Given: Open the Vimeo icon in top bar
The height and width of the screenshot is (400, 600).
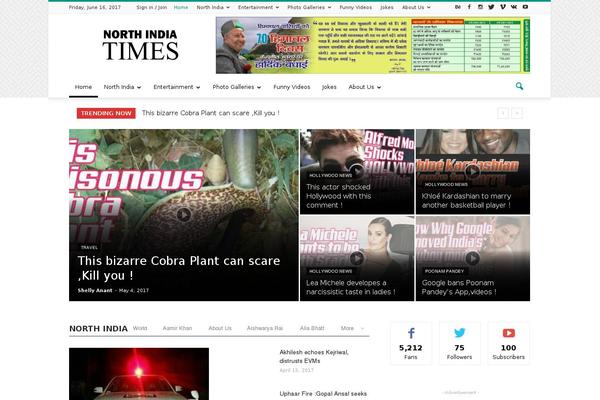Looking at the screenshot, I should click(503, 7).
